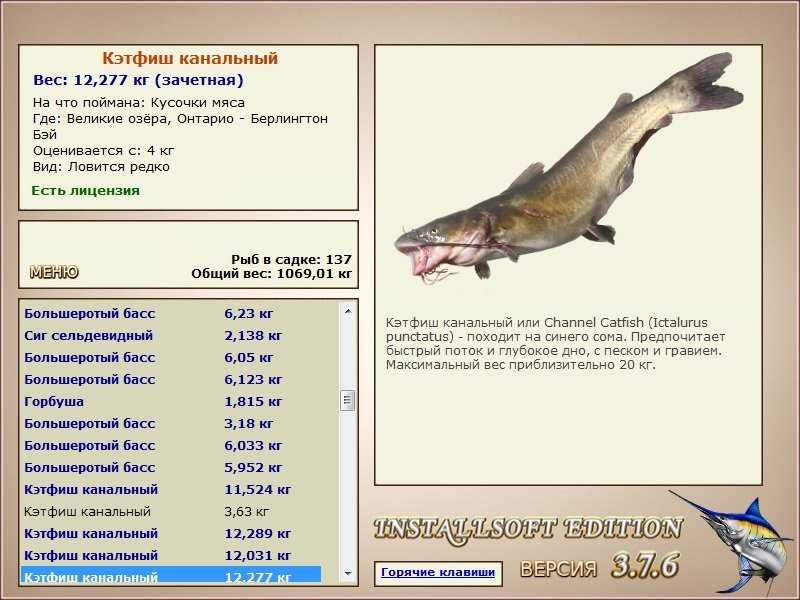Viewport: 800px width, 600px height.
Task: Select Горбуша 1,815 кг row
Action: click(x=171, y=401)
